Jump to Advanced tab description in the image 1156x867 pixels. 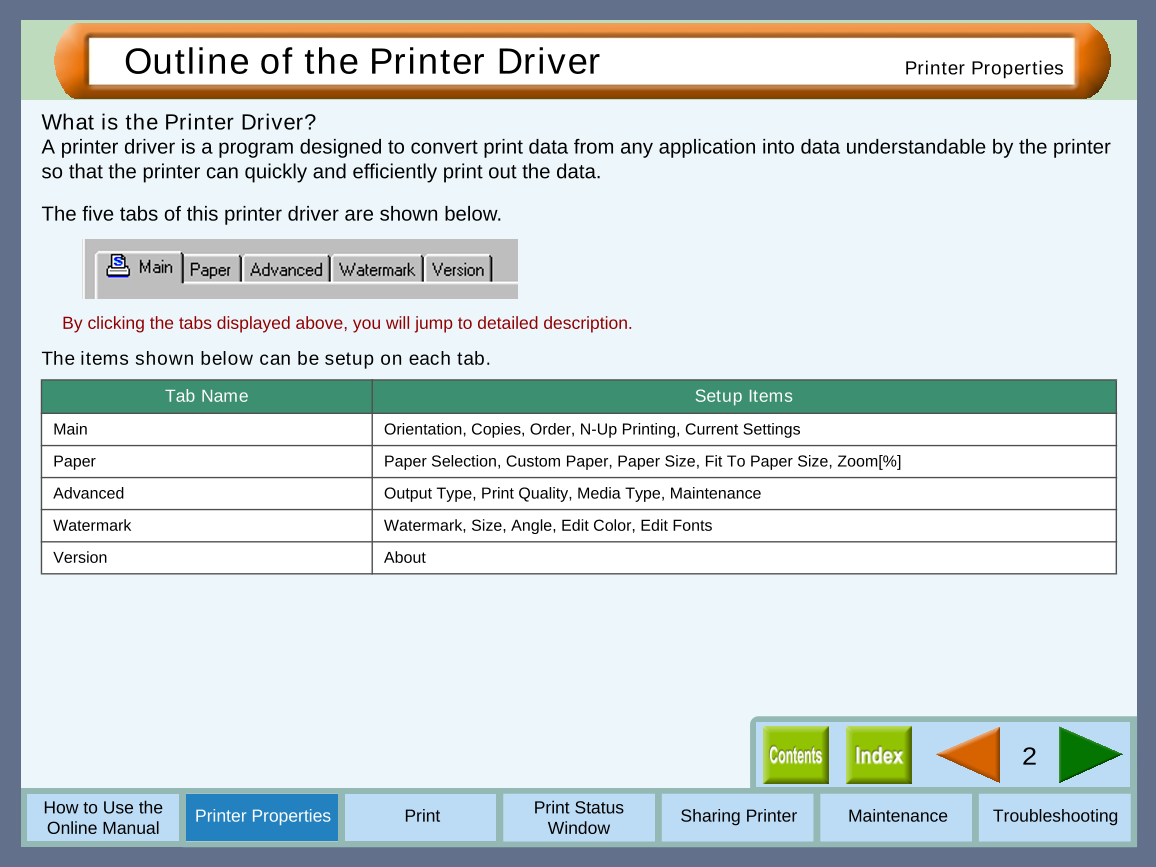[286, 269]
